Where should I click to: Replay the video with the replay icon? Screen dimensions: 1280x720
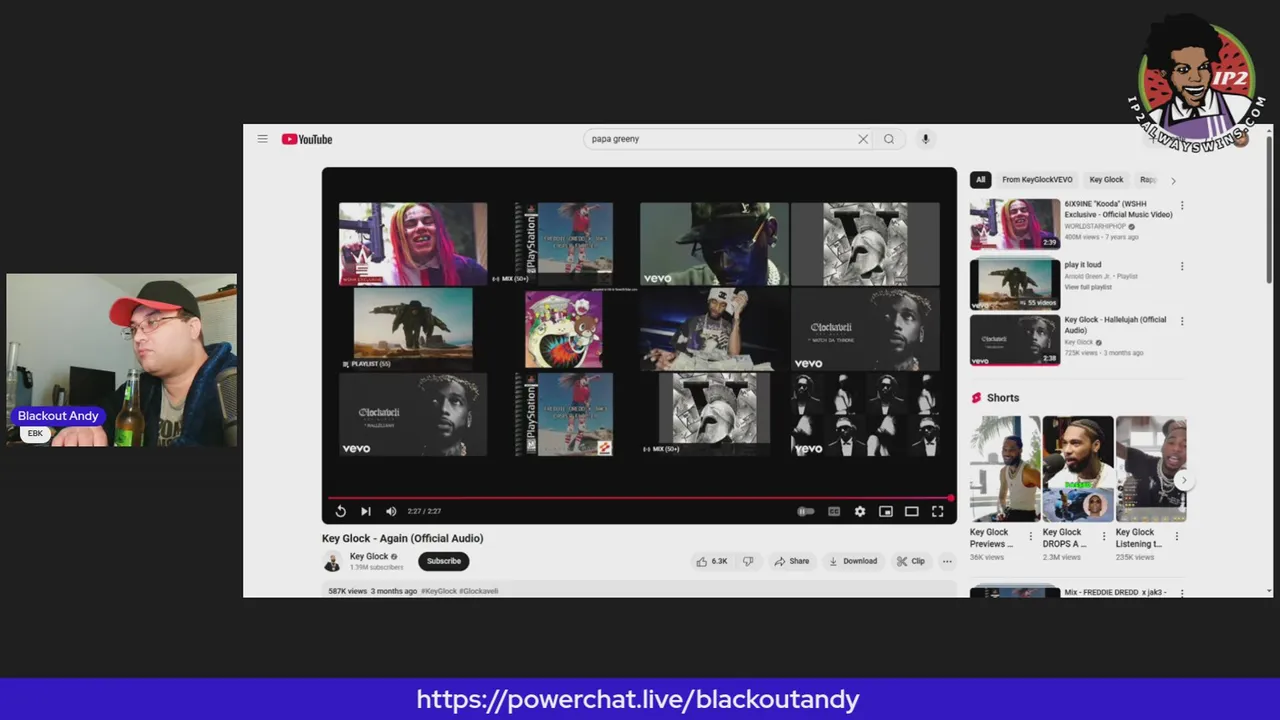(x=340, y=511)
